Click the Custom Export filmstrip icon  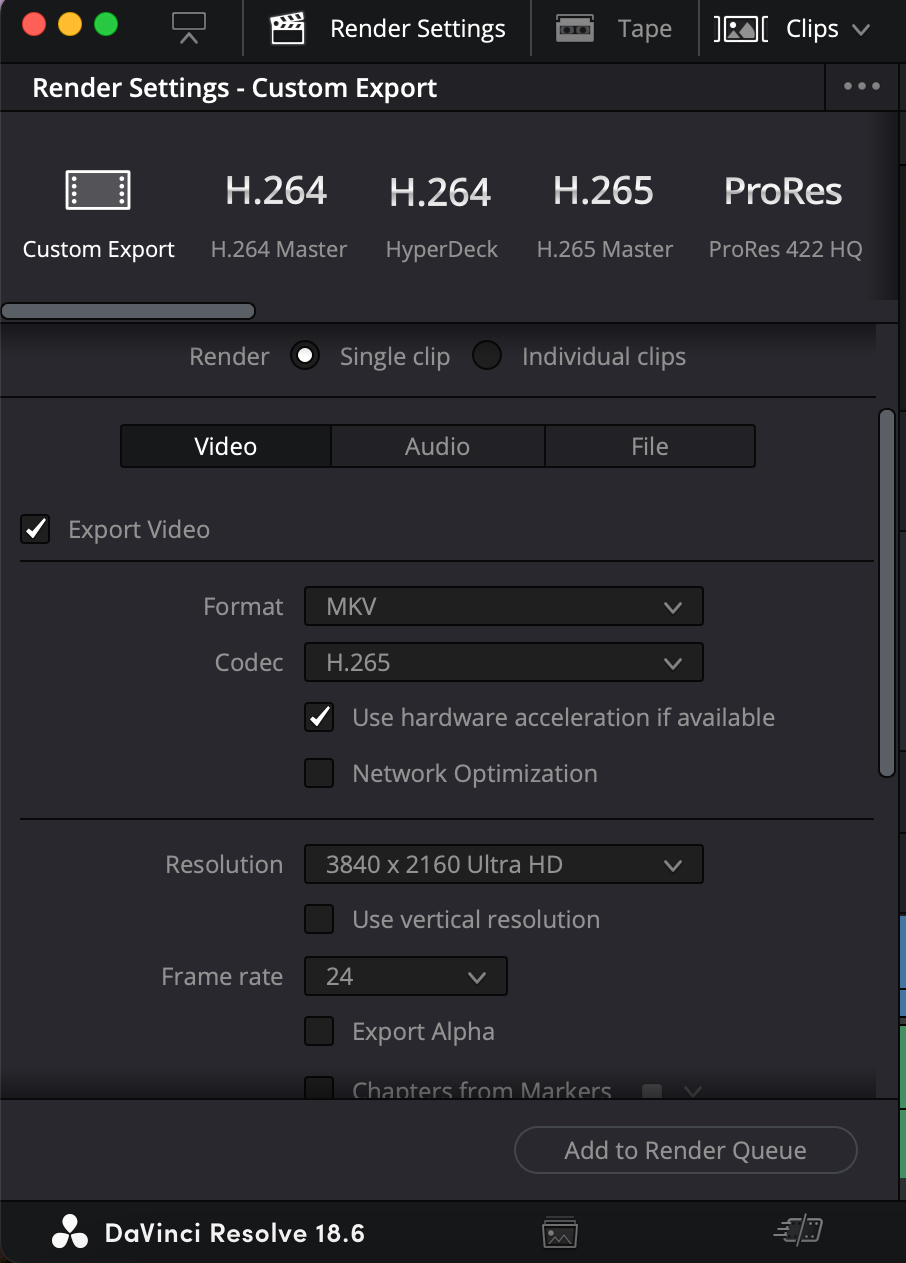coord(98,190)
